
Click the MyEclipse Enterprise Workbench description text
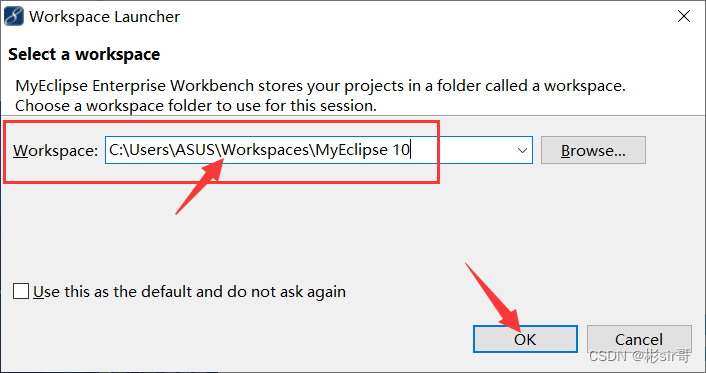click(321, 86)
